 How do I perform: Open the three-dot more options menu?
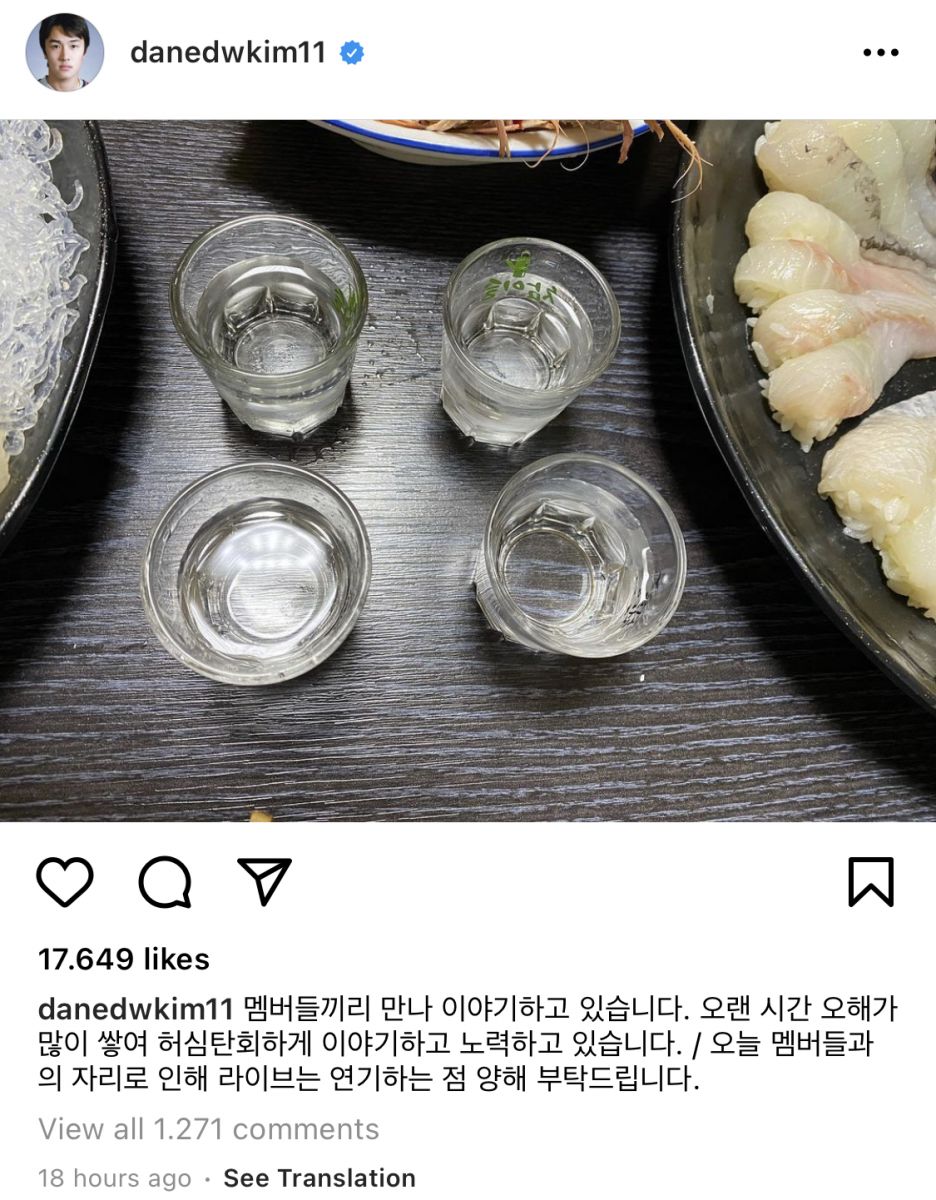tap(881, 53)
